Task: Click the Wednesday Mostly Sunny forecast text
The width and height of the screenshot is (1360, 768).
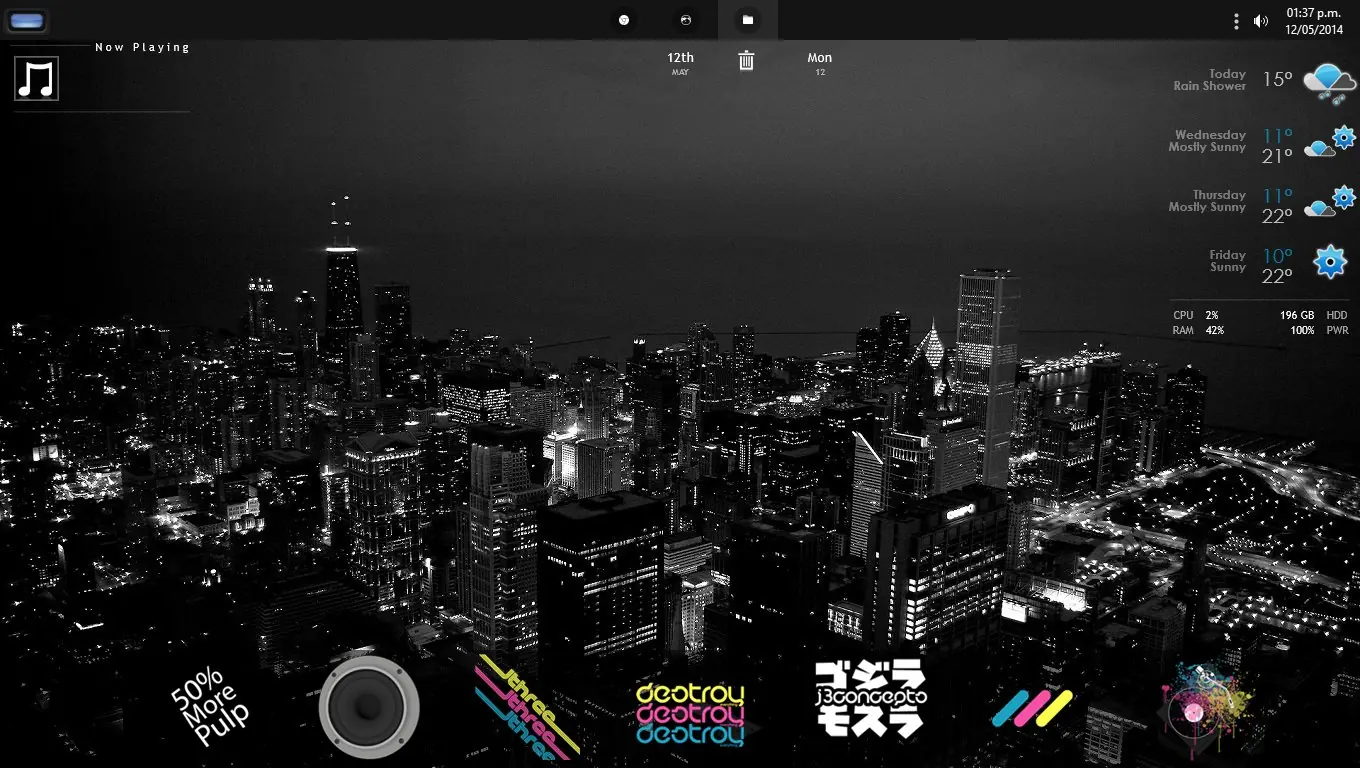Action: (x=1207, y=141)
